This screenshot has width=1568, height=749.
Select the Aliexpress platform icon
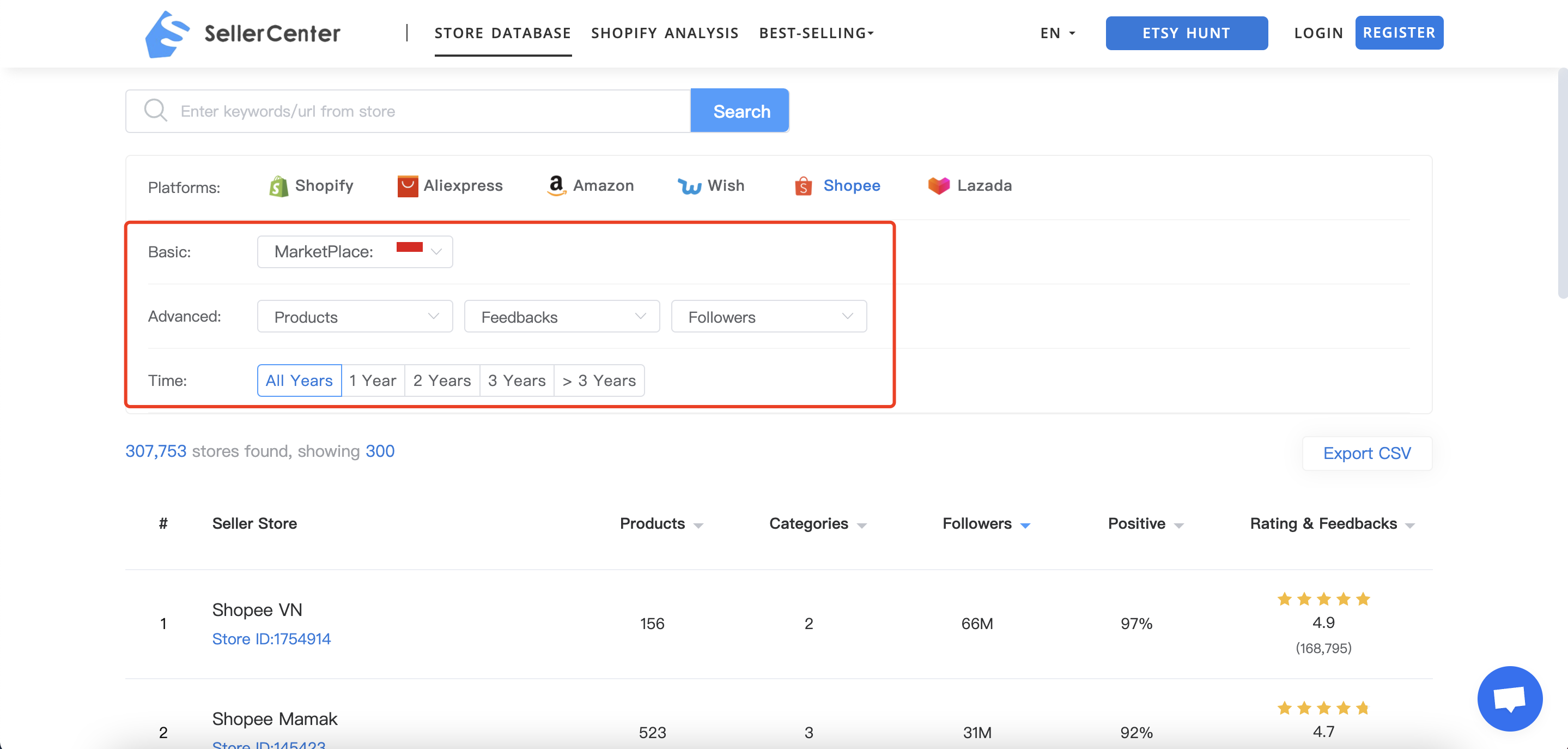407,186
